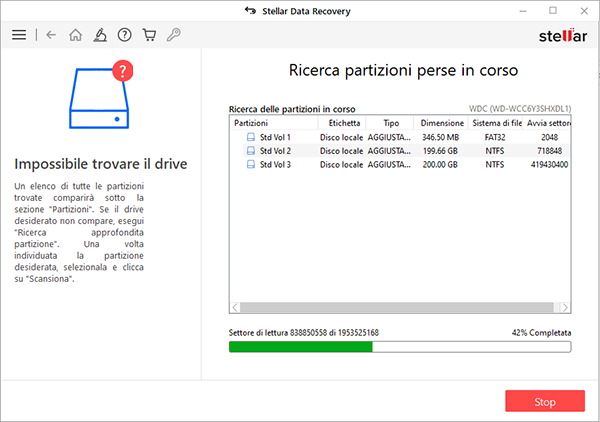Click the scroll left arrow of partition list
The image size is (600, 422).
[235, 307]
